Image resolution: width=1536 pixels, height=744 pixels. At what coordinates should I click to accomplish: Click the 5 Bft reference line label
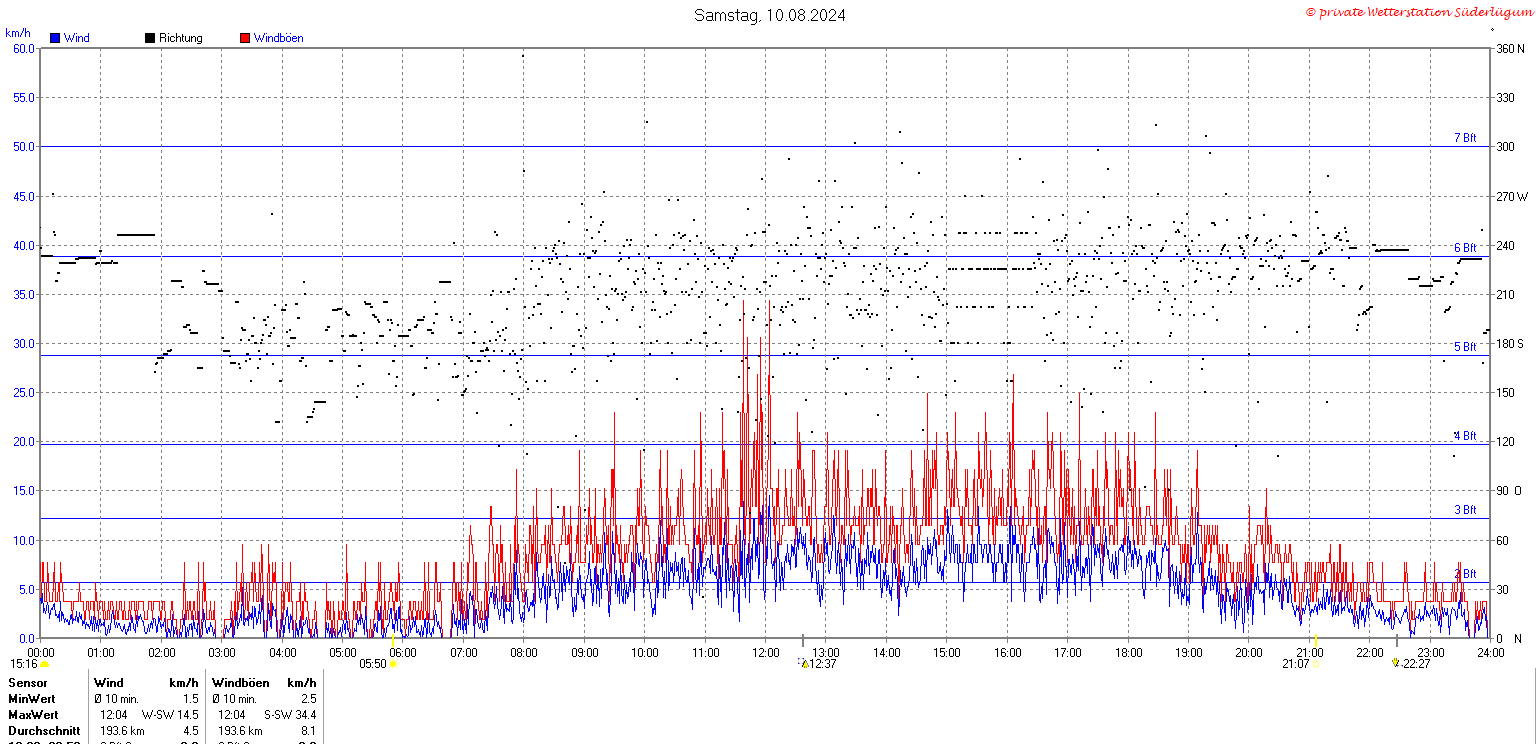click(1465, 347)
